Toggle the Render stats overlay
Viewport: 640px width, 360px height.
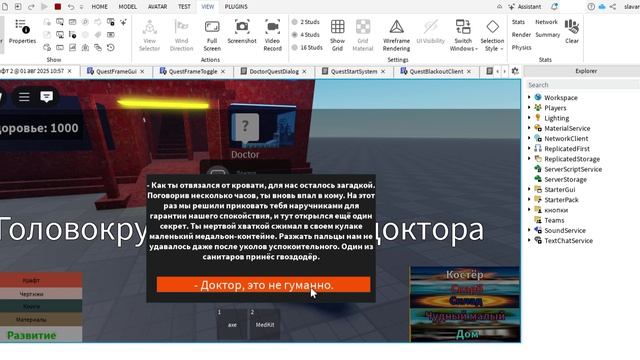coord(521,35)
